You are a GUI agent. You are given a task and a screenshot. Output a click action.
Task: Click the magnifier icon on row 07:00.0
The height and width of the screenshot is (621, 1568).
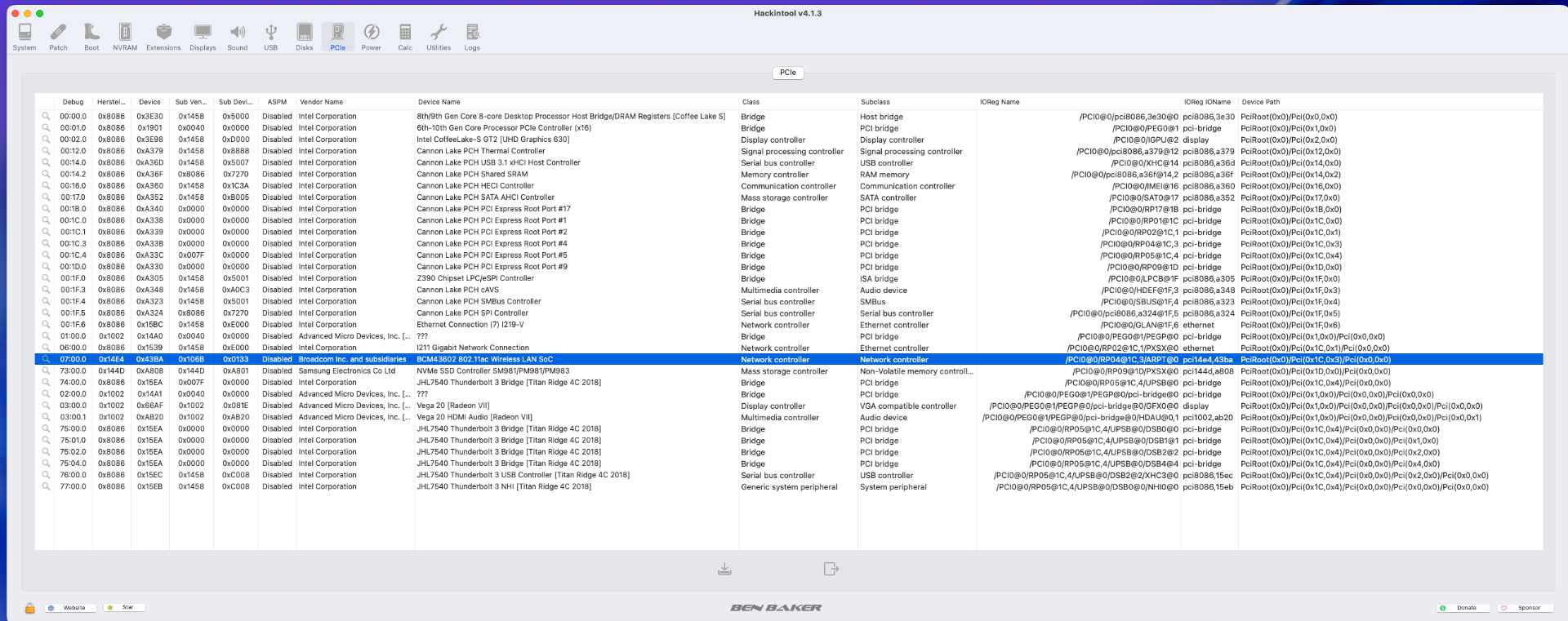click(46, 359)
